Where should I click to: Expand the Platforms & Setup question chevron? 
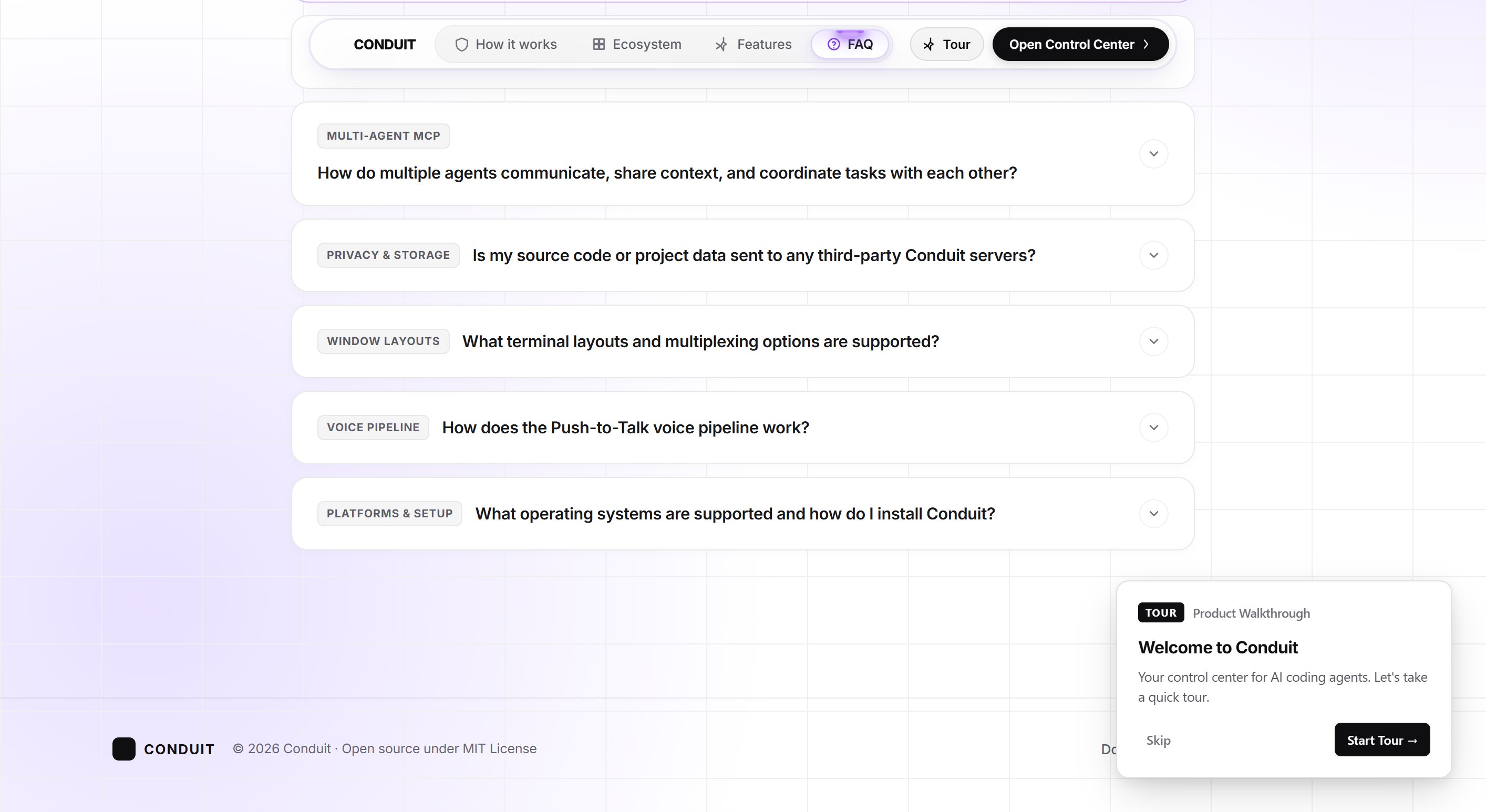[1154, 514]
